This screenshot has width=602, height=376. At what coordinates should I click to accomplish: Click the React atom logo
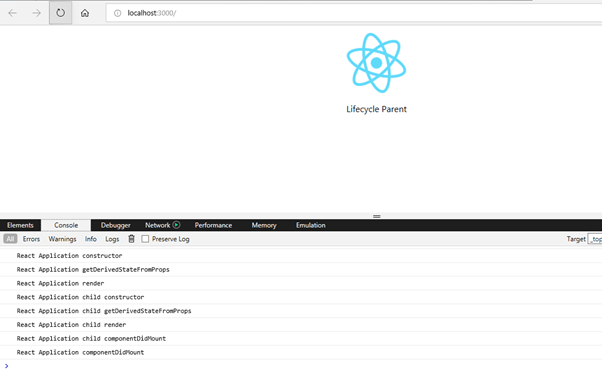[376, 63]
